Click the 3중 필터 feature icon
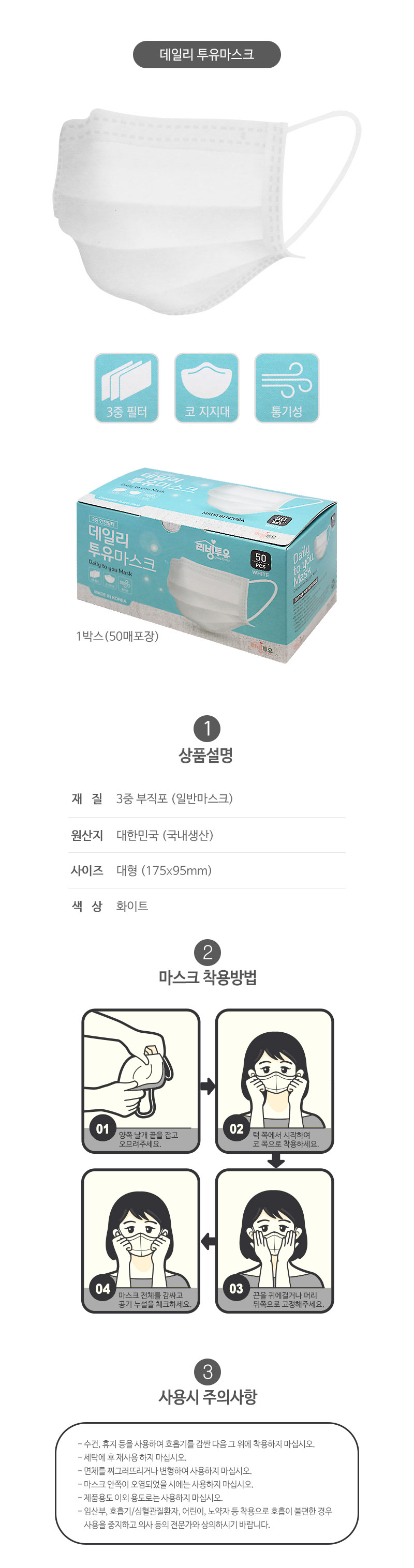This screenshot has width=414, height=1568. tap(127, 388)
